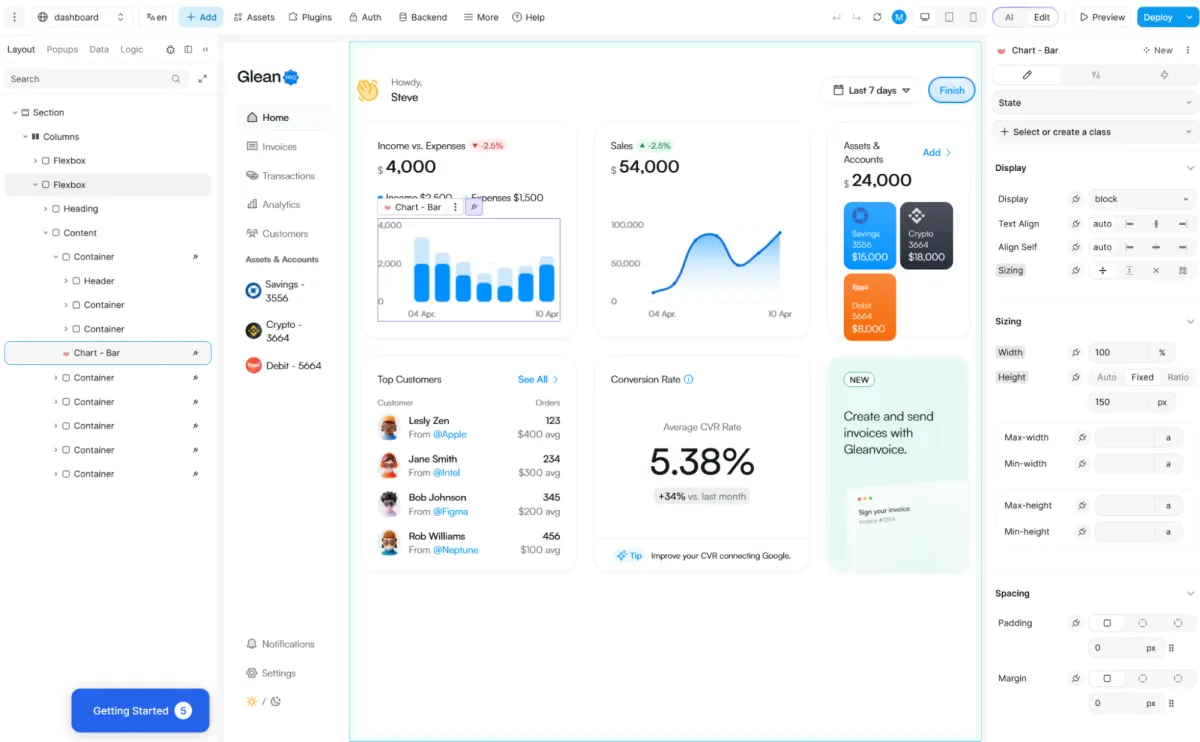The image size is (1200, 742).
Task: Click the Savings 3556 account card
Action: [x=870, y=236]
